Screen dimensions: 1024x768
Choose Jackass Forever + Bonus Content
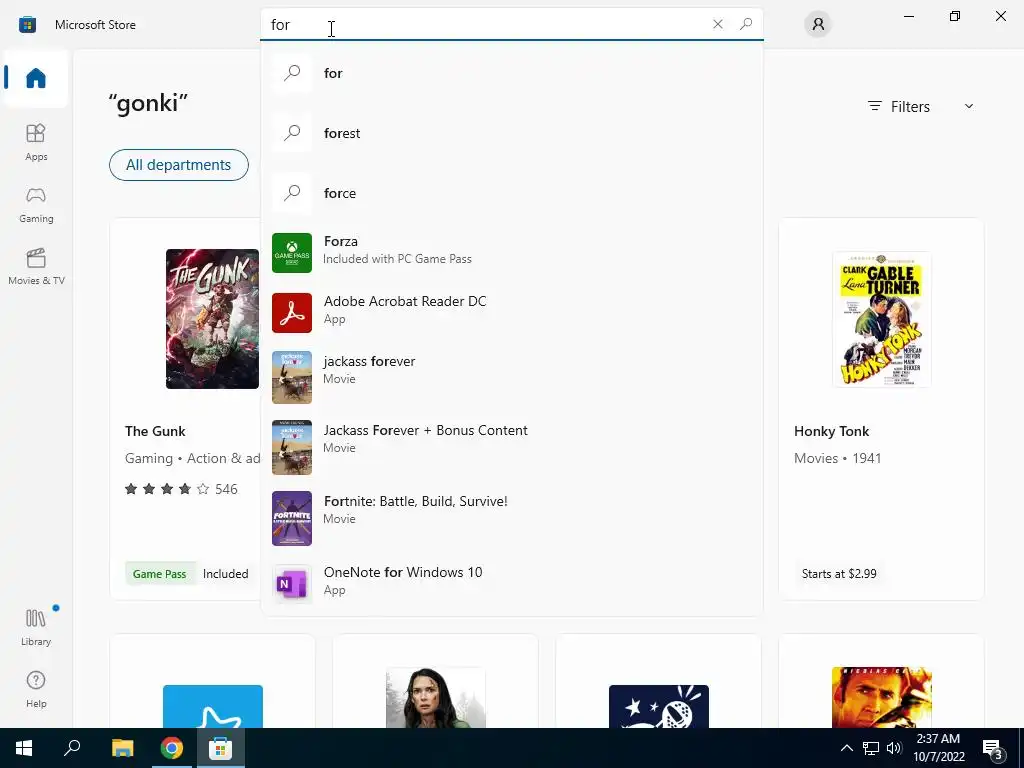(511, 447)
